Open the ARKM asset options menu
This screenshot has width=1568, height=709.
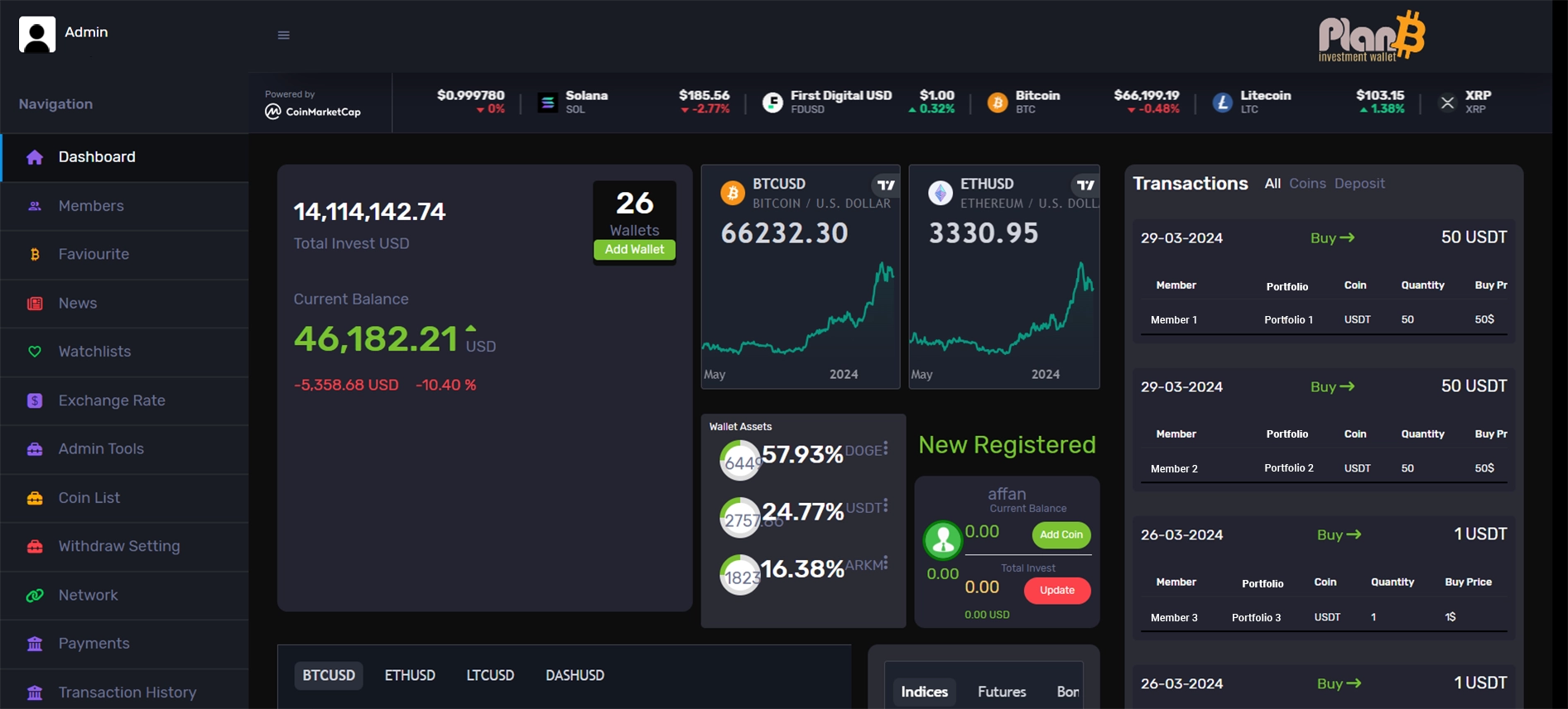886,563
